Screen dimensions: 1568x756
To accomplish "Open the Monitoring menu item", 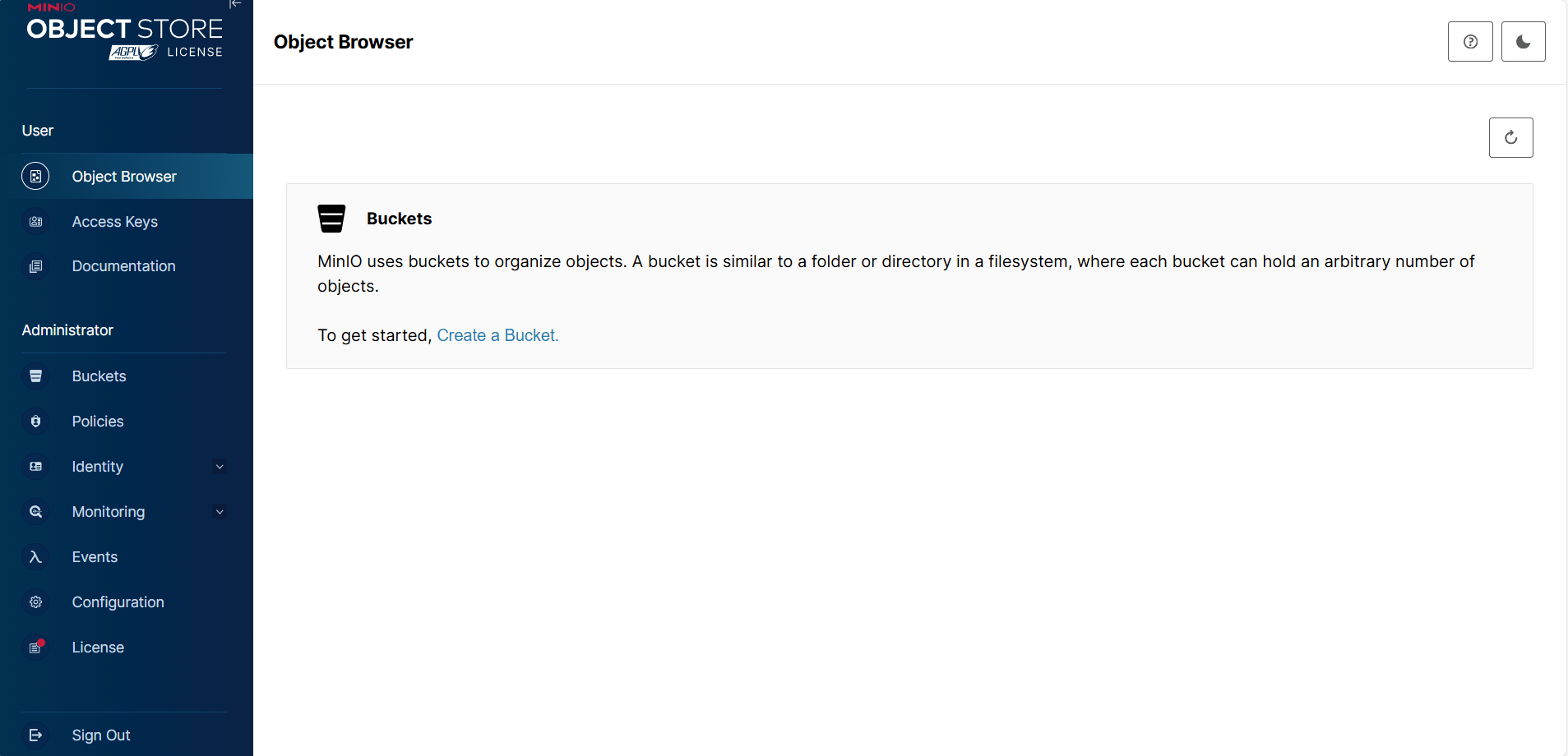I will [x=109, y=512].
